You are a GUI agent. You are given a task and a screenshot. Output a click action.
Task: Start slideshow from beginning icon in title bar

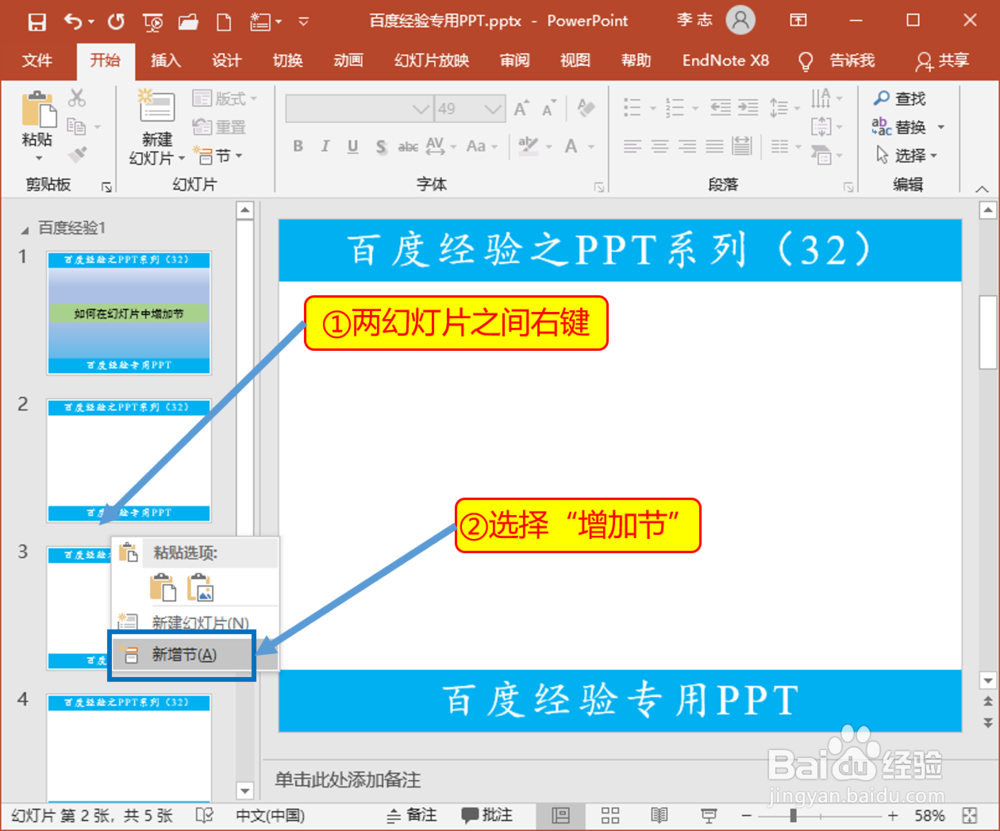click(153, 23)
